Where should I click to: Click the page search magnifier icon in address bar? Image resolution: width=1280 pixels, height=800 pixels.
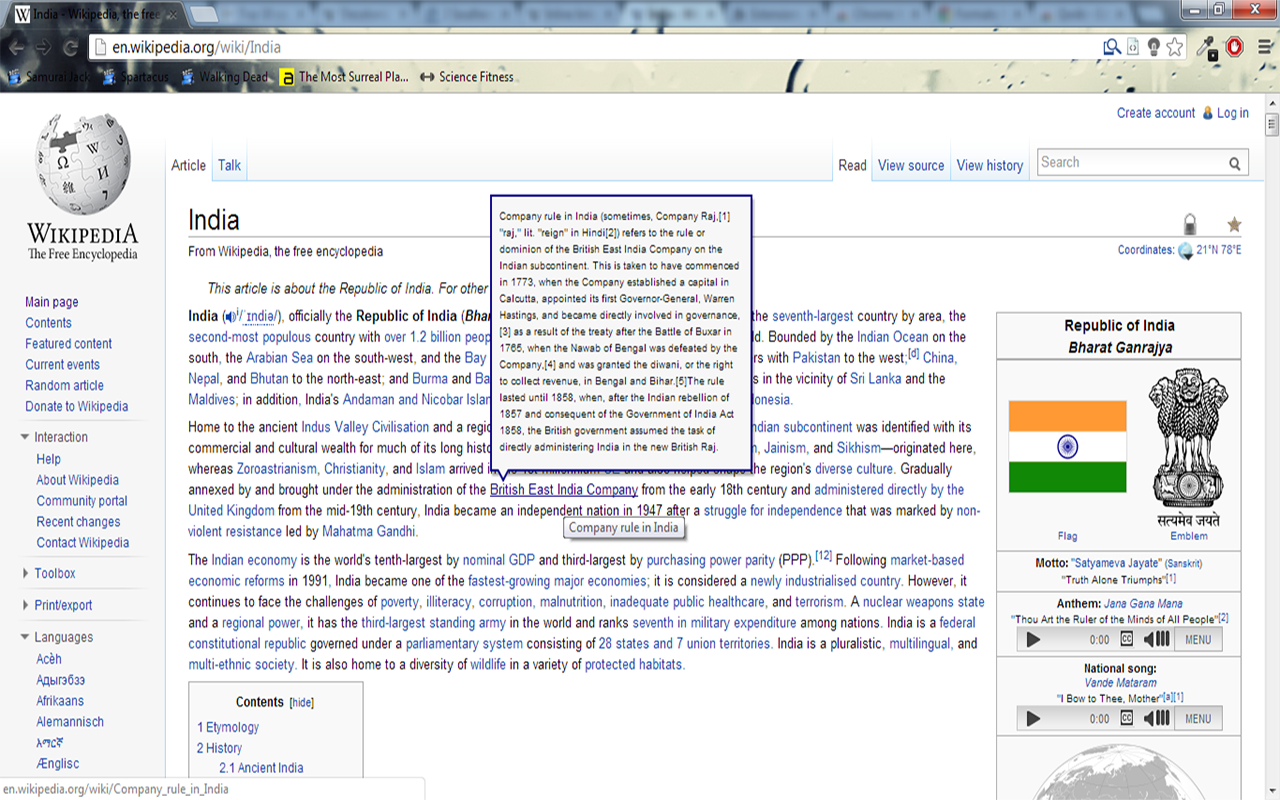tap(1112, 47)
